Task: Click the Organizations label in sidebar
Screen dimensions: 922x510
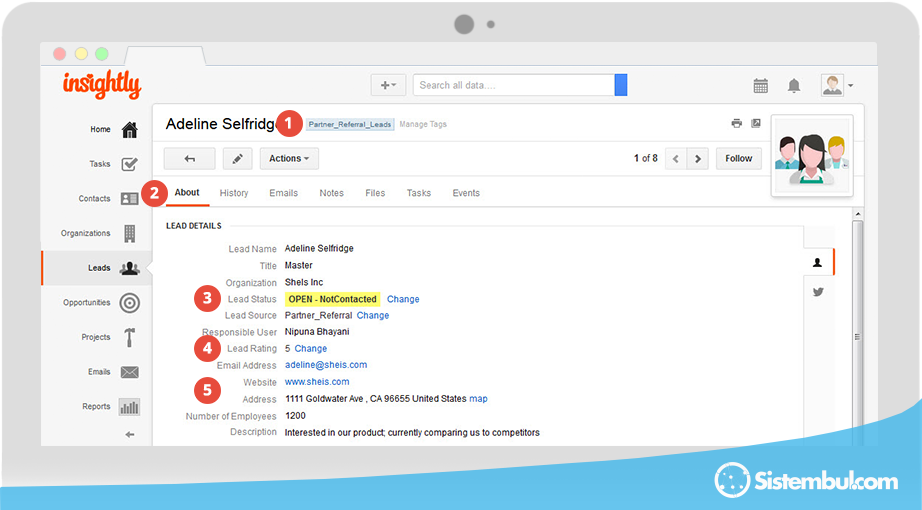Action: [x=85, y=234]
